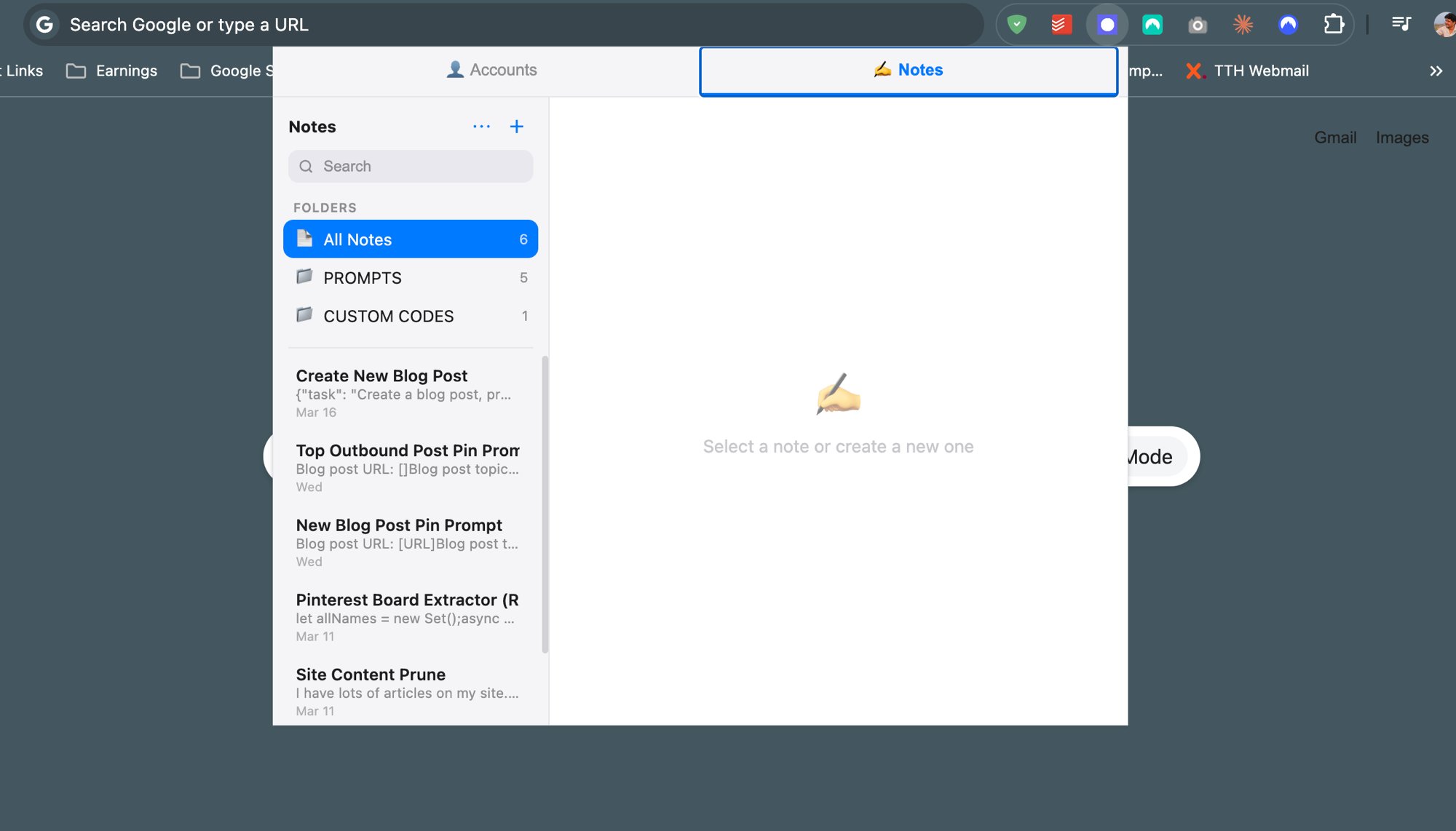Select the All Notes folder
1456x831 pixels.
(410, 239)
